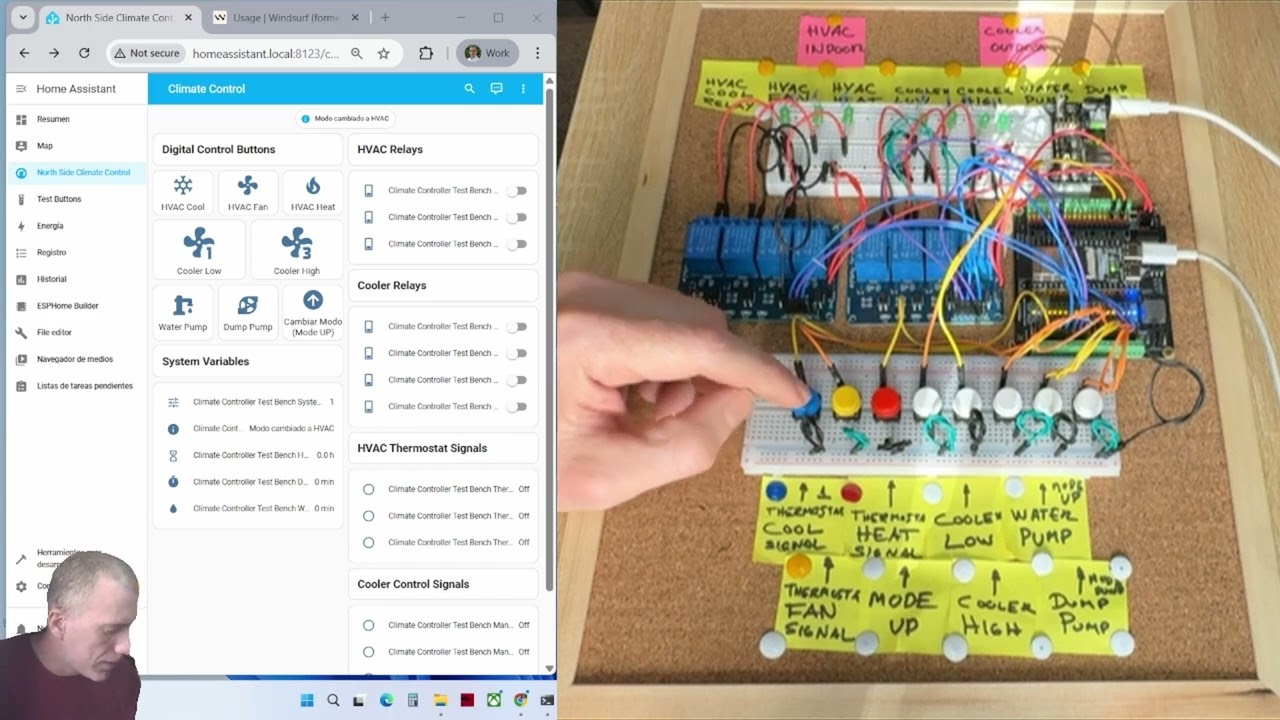
Task: Open Calculator from the taskbar
Action: 413,701
